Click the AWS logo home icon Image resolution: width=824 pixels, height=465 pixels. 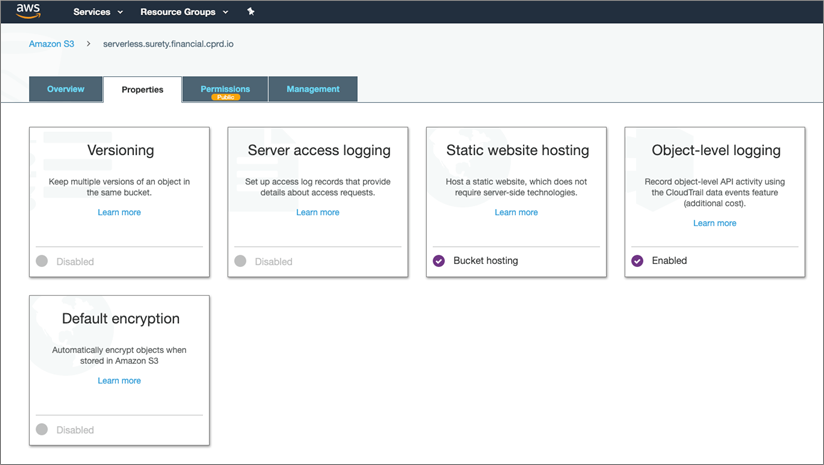point(28,11)
